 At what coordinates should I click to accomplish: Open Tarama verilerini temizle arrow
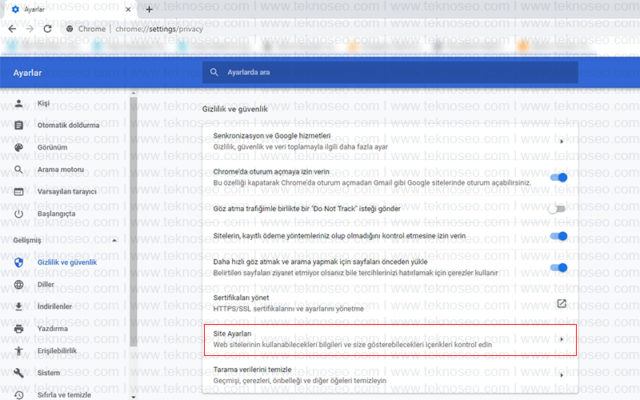[562, 375]
